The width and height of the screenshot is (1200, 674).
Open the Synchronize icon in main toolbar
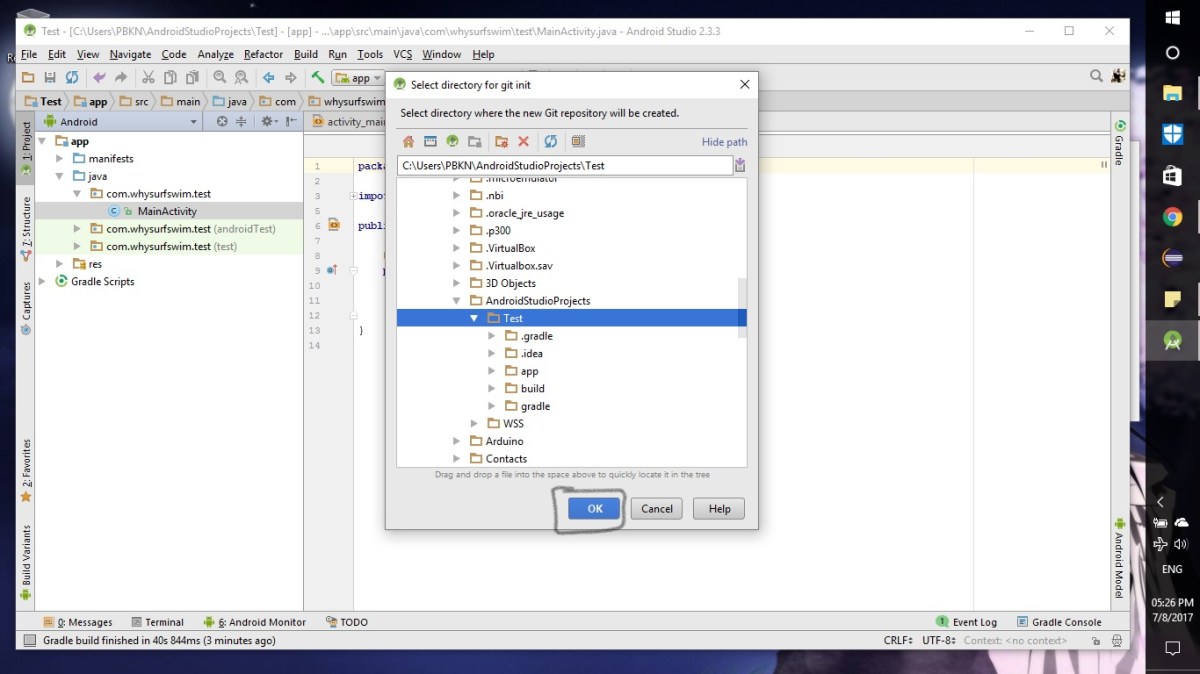tap(71, 77)
